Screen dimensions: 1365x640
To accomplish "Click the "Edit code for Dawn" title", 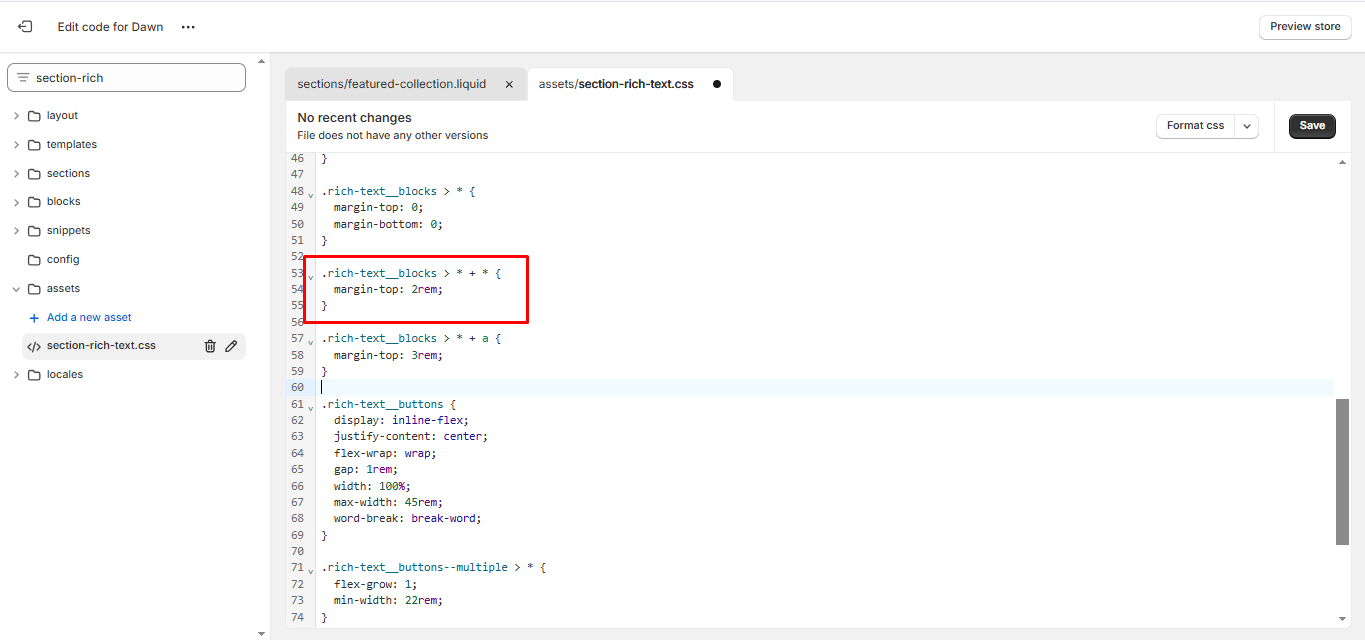I will 110,27.
